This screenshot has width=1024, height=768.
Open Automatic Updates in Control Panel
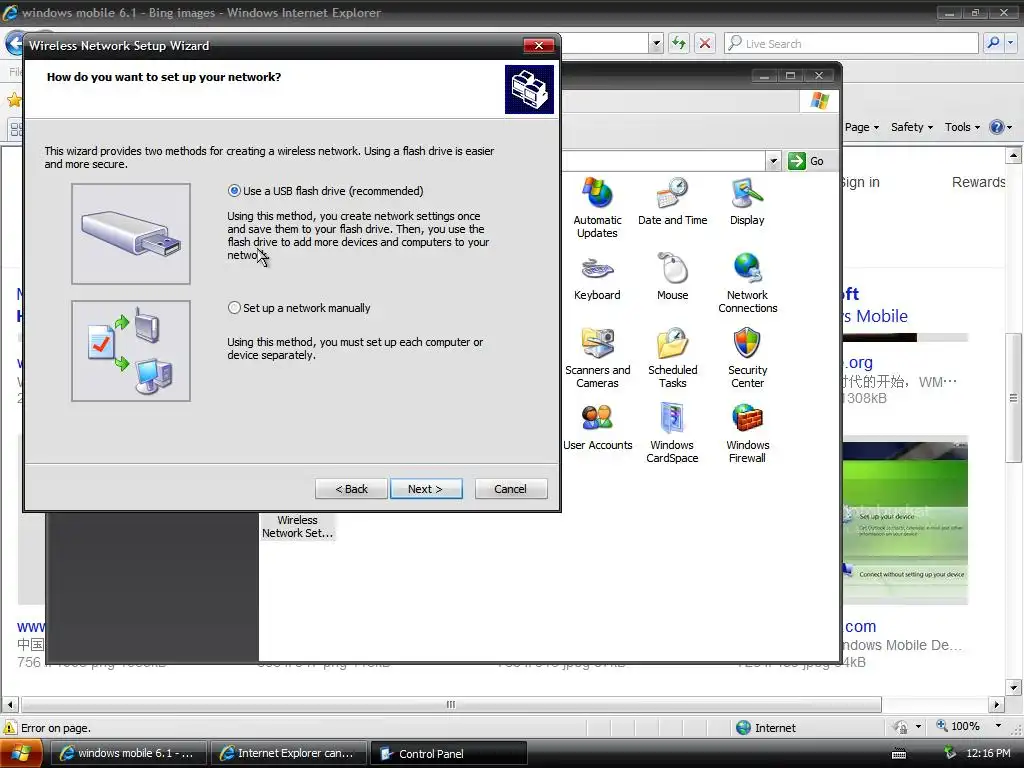[x=597, y=208]
